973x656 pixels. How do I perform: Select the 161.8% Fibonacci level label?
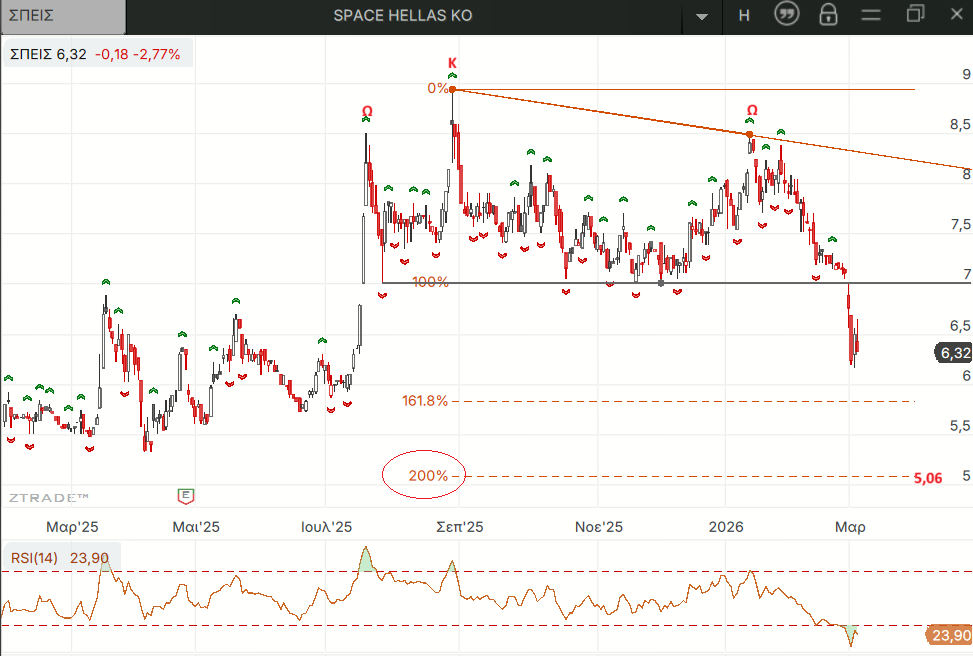click(x=425, y=401)
